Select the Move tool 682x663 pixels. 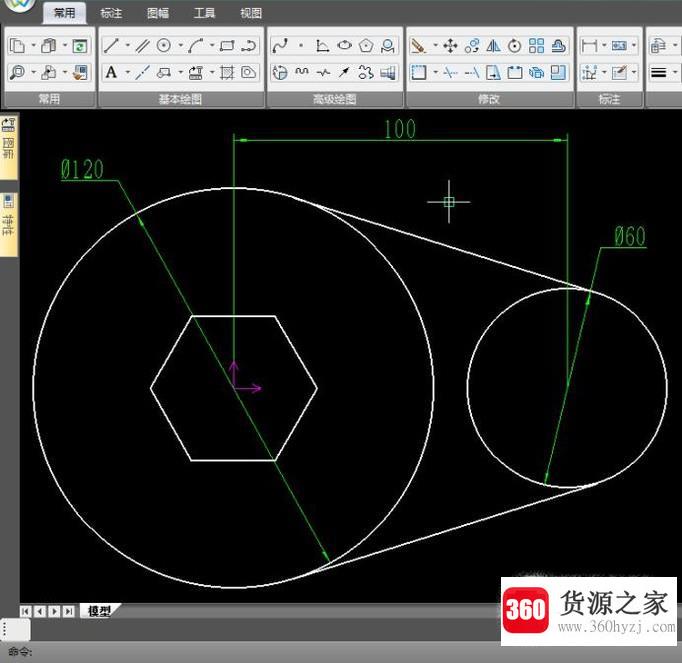[x=450, y=45]
